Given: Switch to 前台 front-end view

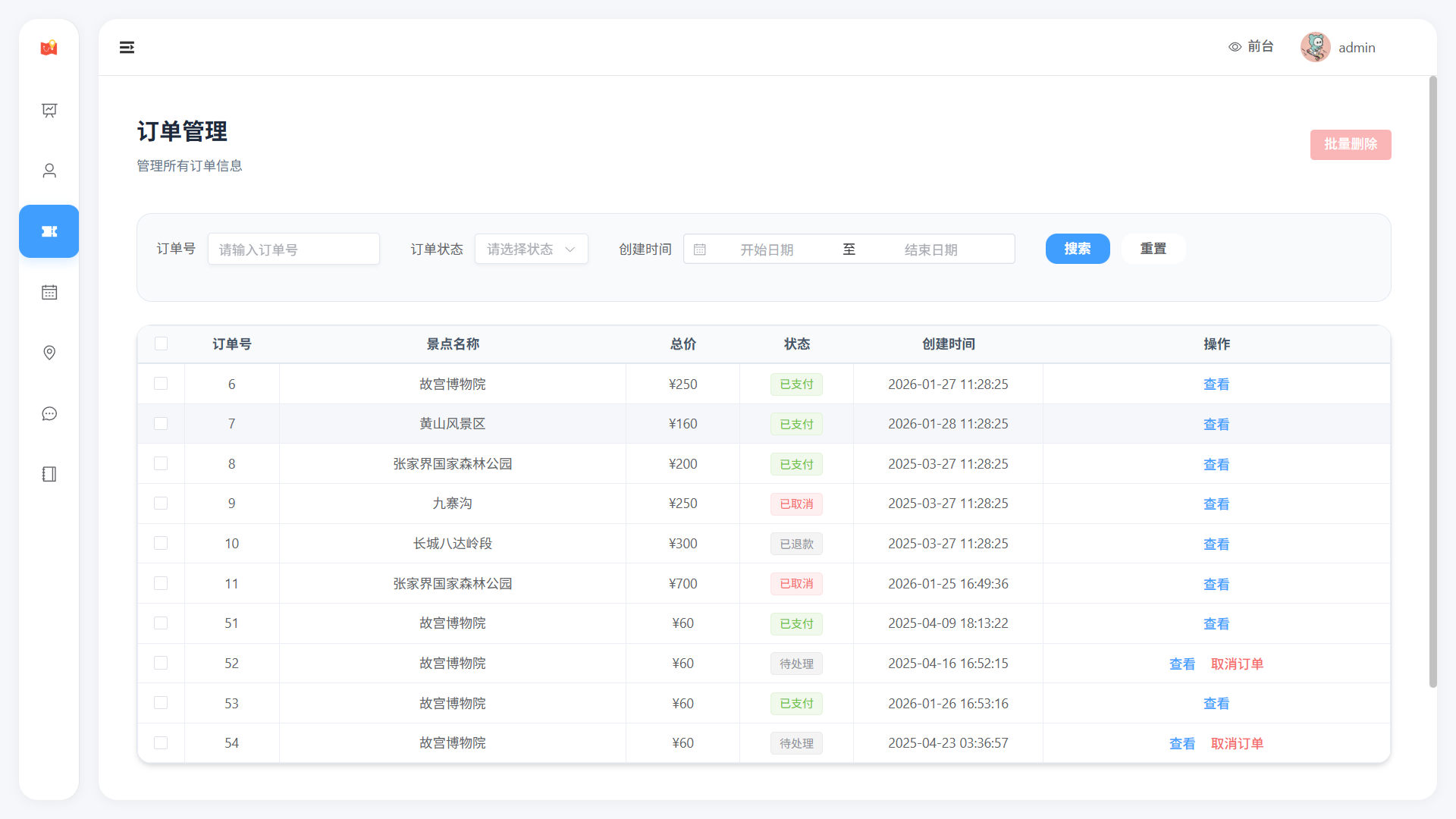Looking at the screenshot, I should pos(1251,47).
